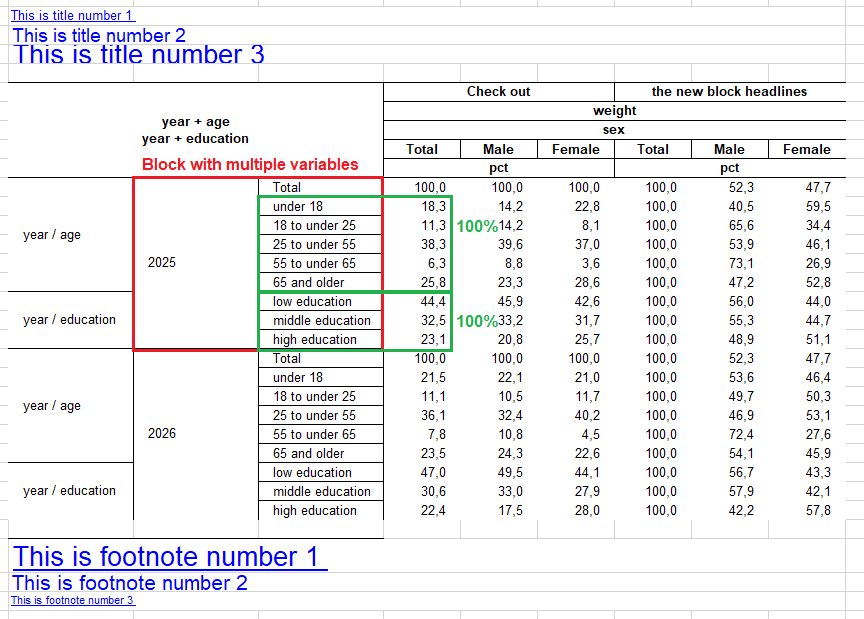864x619 pixels.
Task: Select the 2025 year cell
Action: 161,263
